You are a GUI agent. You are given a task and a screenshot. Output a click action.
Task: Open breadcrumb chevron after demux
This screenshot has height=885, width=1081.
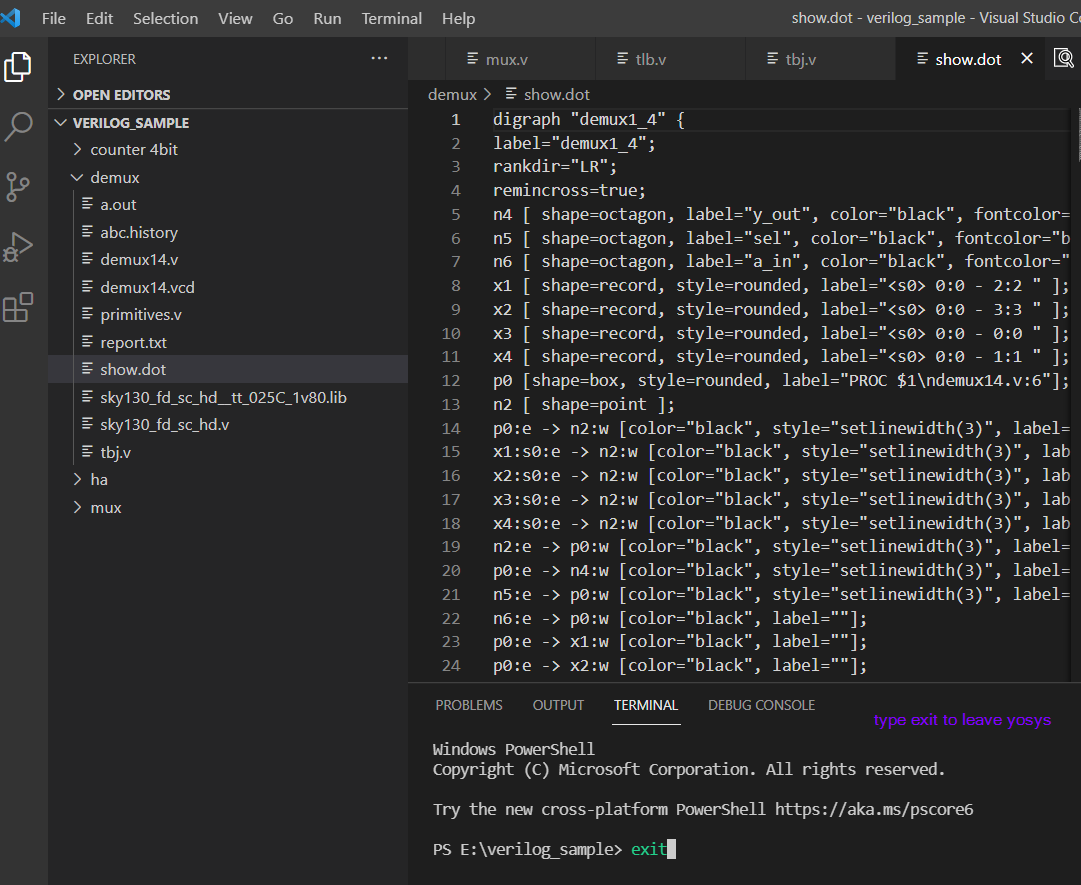[x=487, y=94]
